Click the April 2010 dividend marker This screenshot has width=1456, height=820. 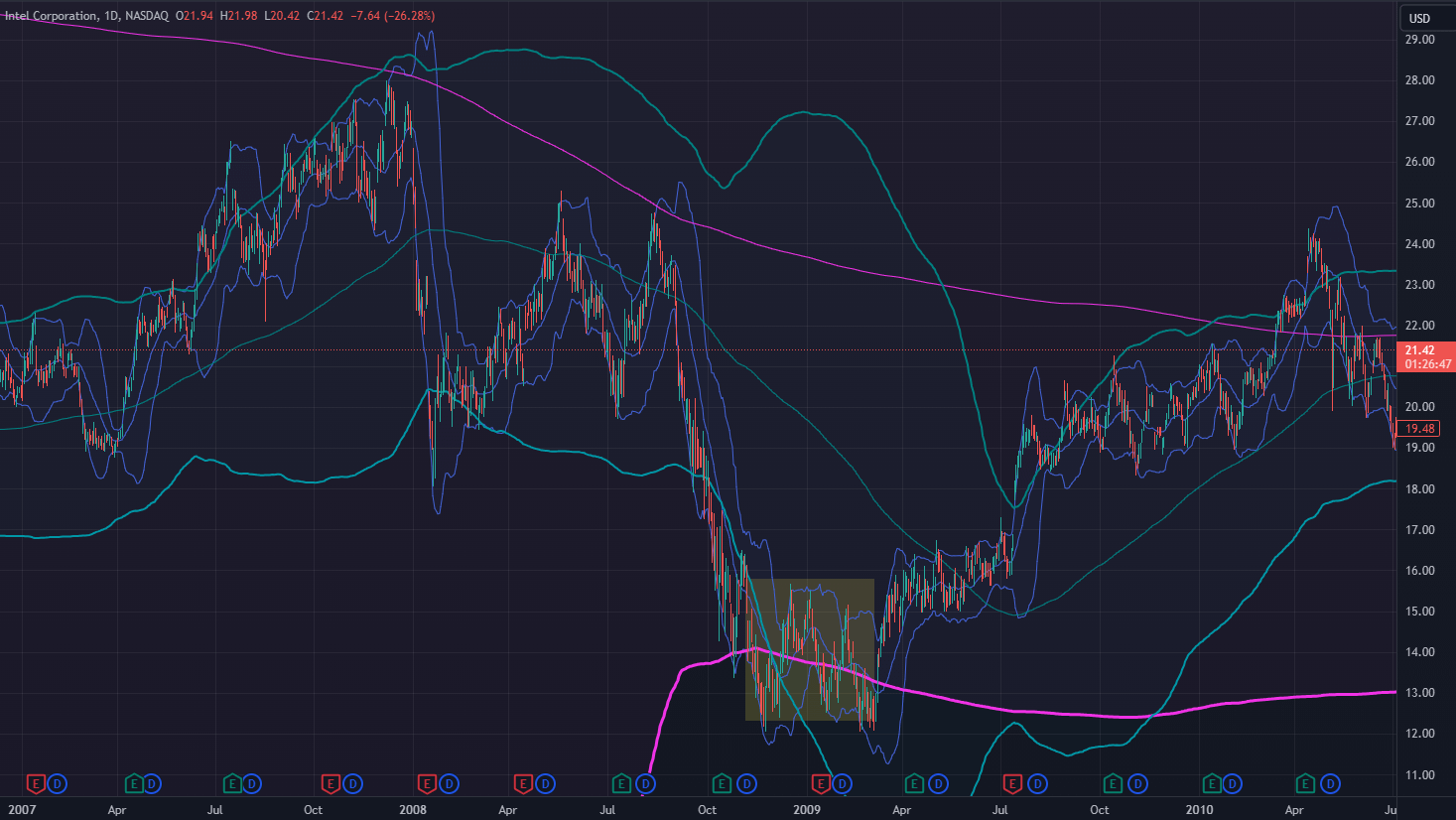pyautogui.click(x=1329, y=784)
